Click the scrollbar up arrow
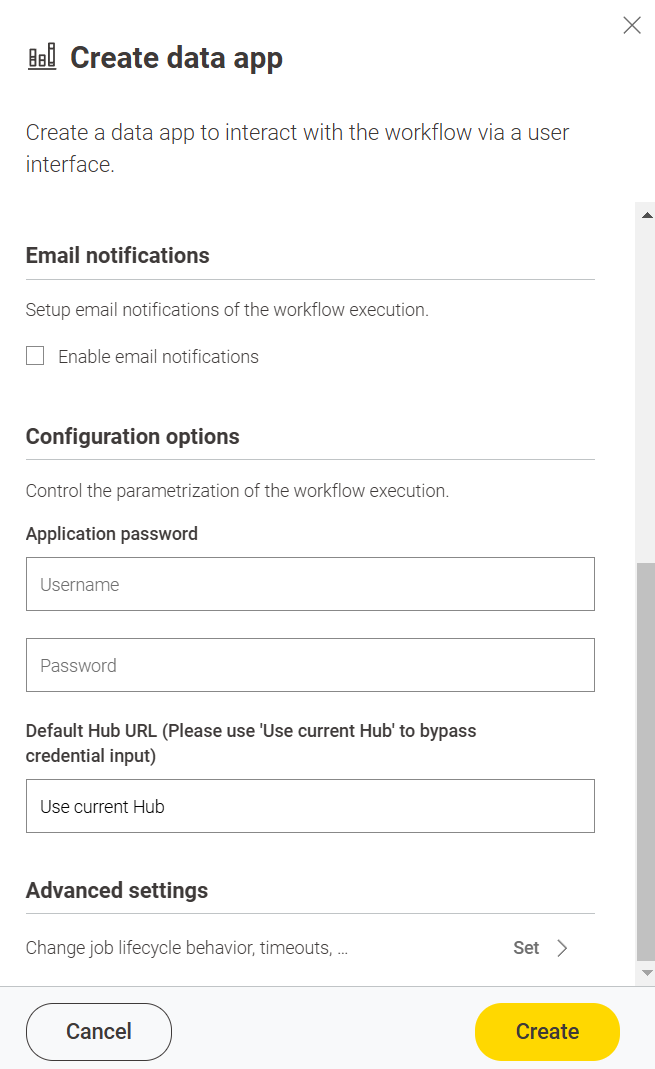655x1069 pixels. [x=646, y=215]
